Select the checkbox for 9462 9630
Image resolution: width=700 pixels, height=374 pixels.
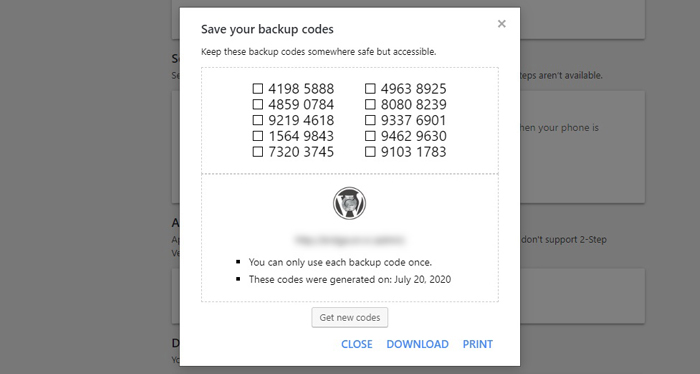click(x=370, y=136)
